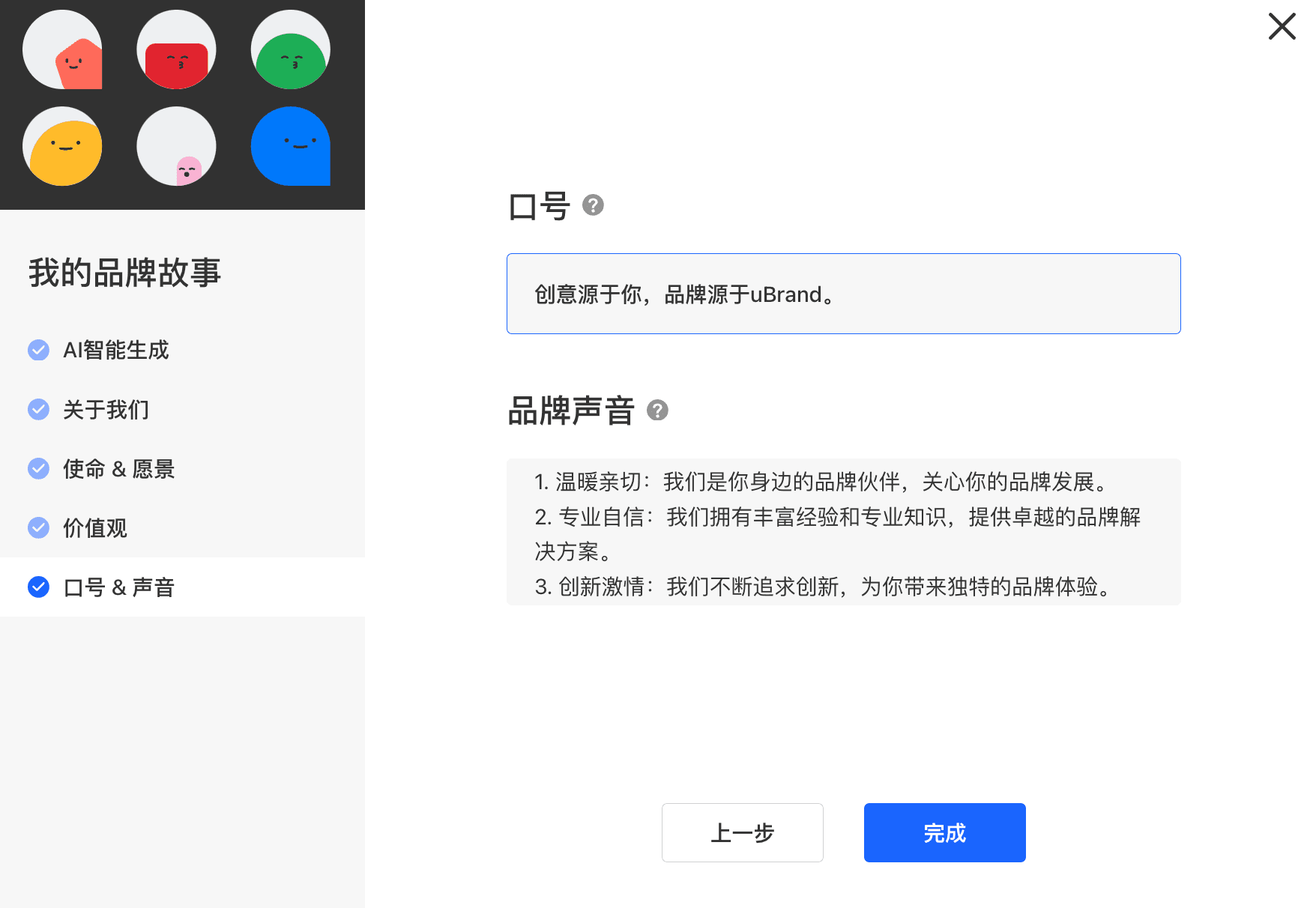Viewport: 1316px width, 908px height.
Task: Click the green round mascot avatar
Action: (x=291, y=49)
